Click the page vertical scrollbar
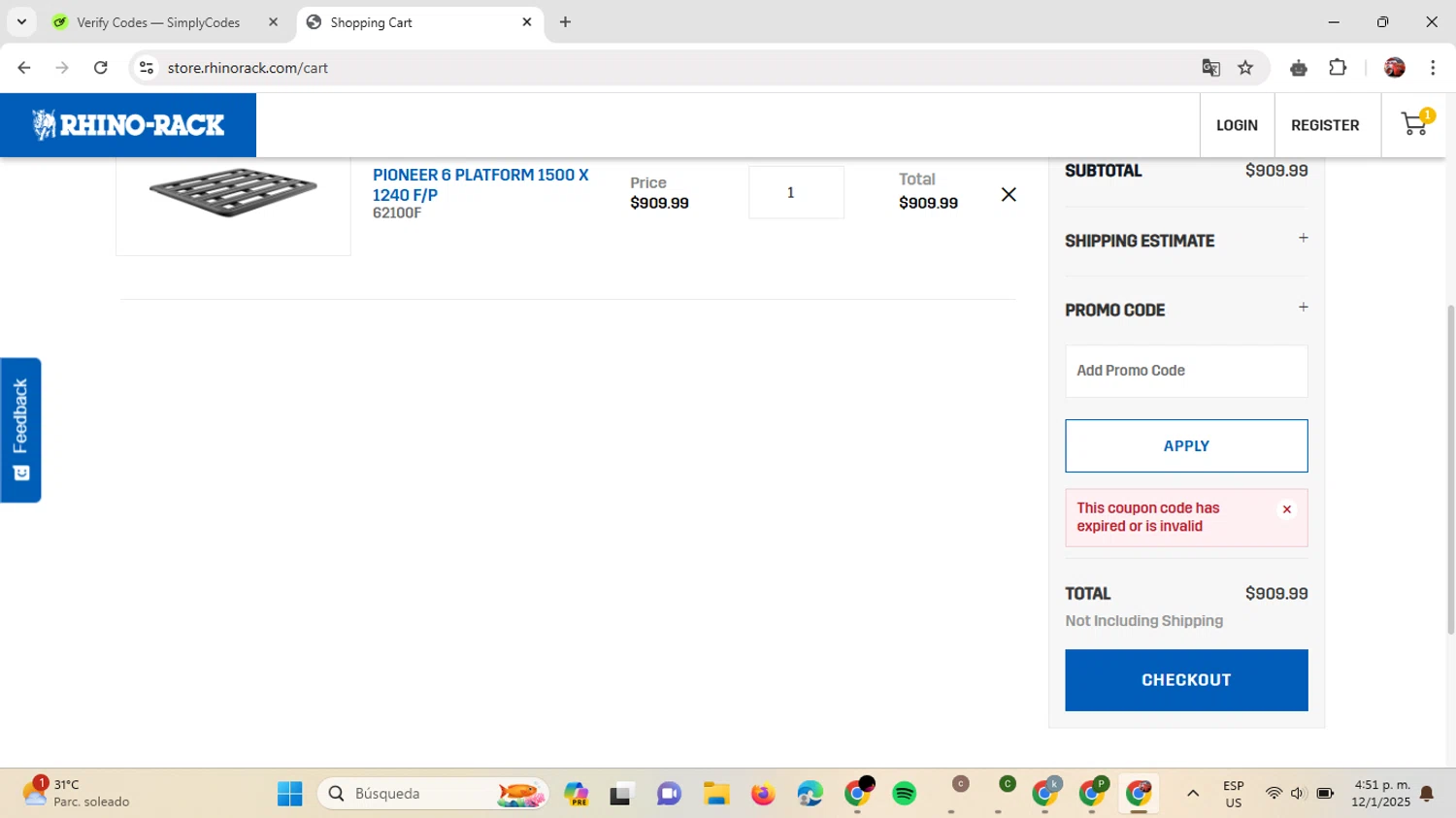The image size is (1456, 818). pos(1450,470)
